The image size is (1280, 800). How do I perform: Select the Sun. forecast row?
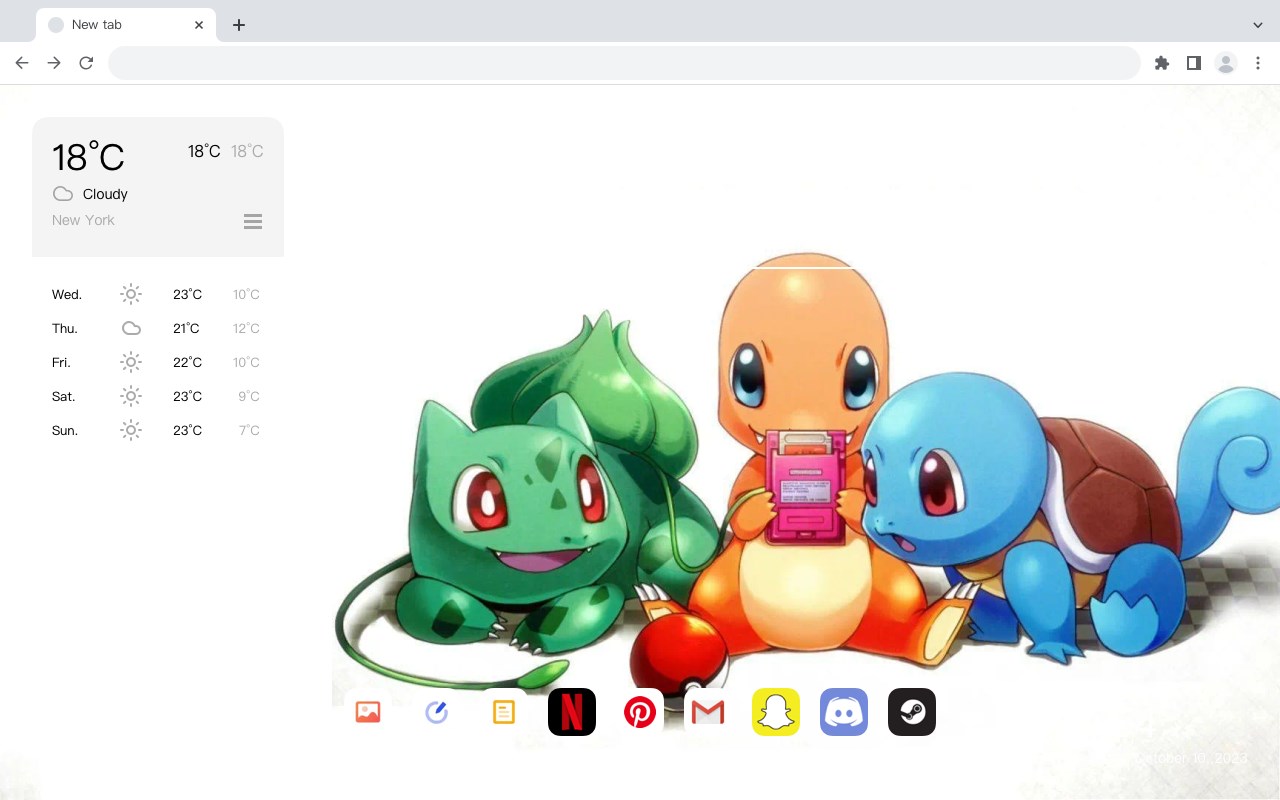tap(156, 430)
